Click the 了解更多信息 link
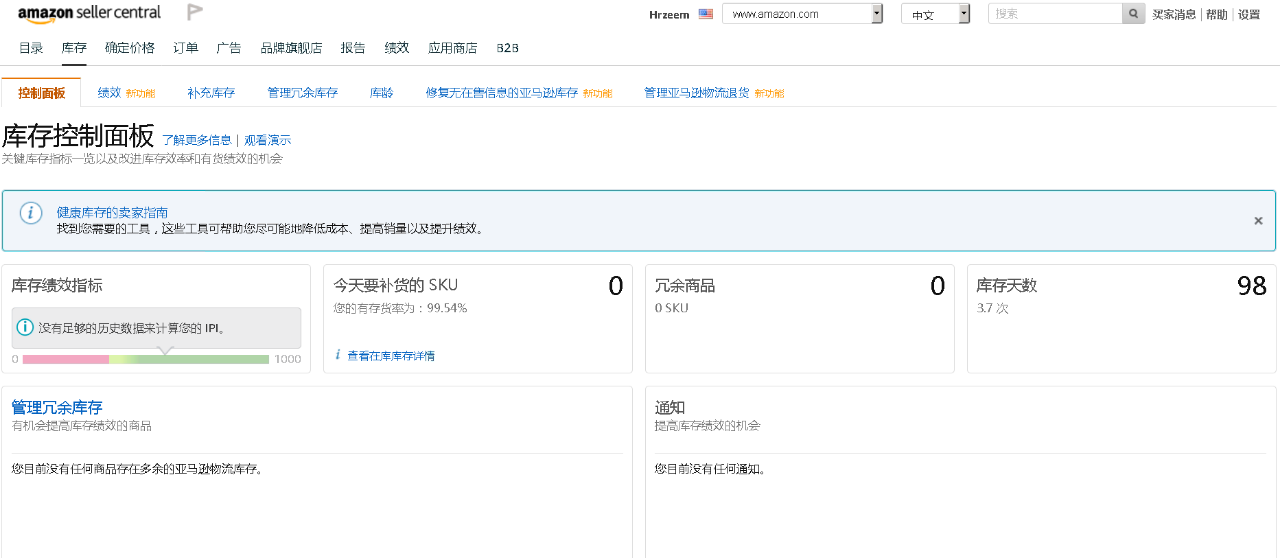This screenshot has height=558, width=1280. (x=197, y=140)
